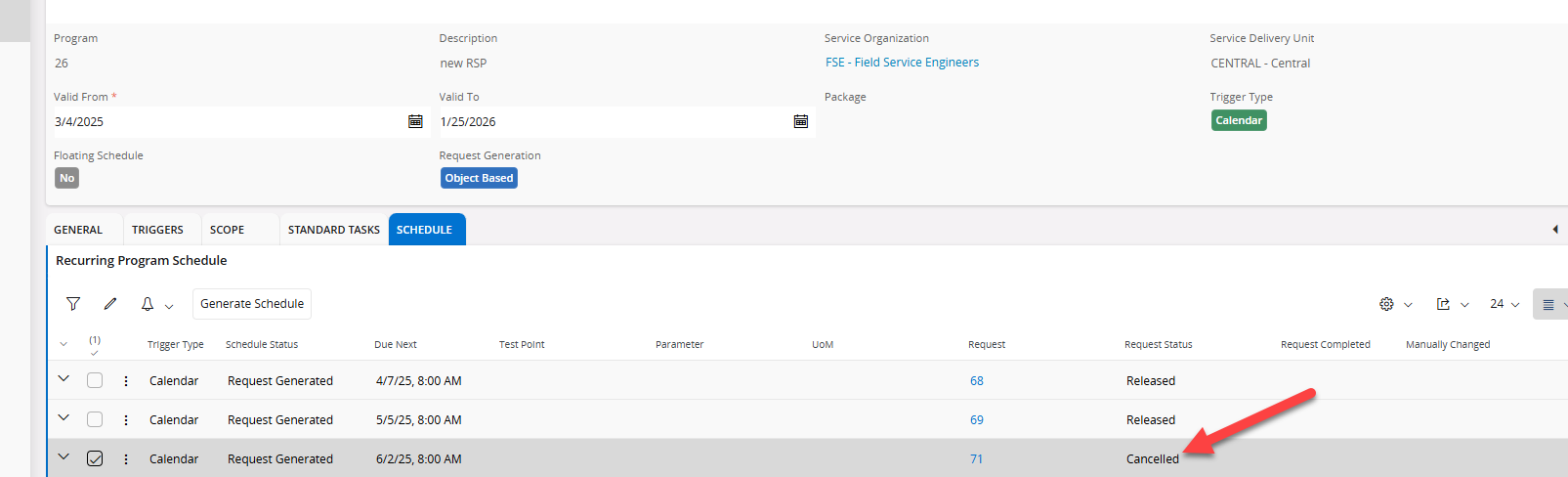
Task: Open the gear settings icon
Action: pyautogui.click(x=1386, y=304)
